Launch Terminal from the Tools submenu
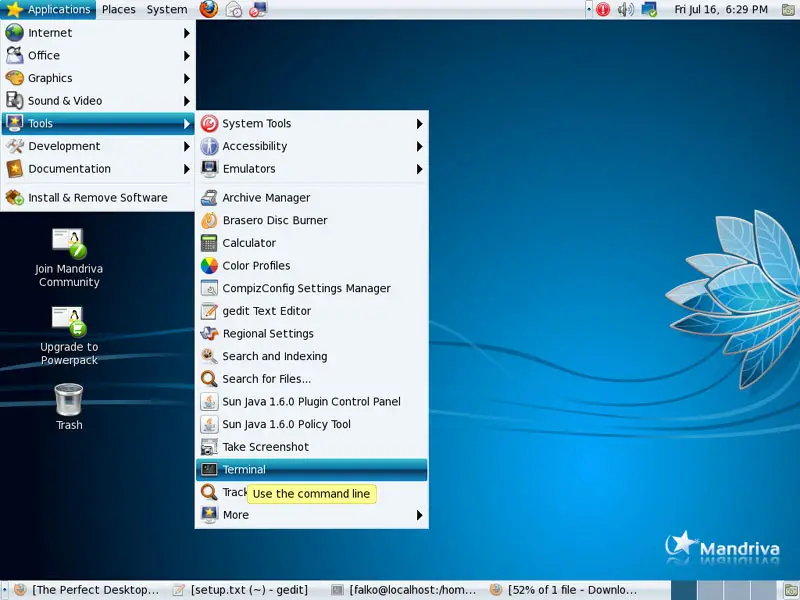Screen dimensions: 800x600 click(311, 469)
